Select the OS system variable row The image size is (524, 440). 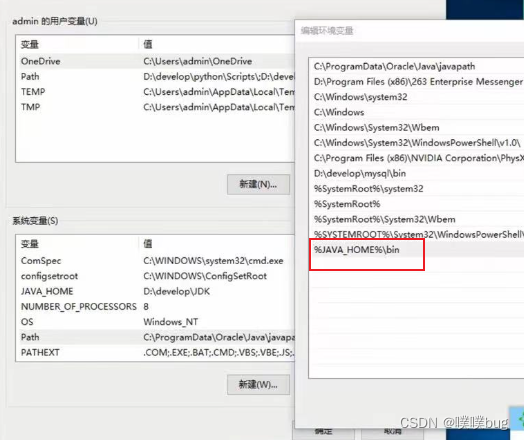click(x=156, y=322)
